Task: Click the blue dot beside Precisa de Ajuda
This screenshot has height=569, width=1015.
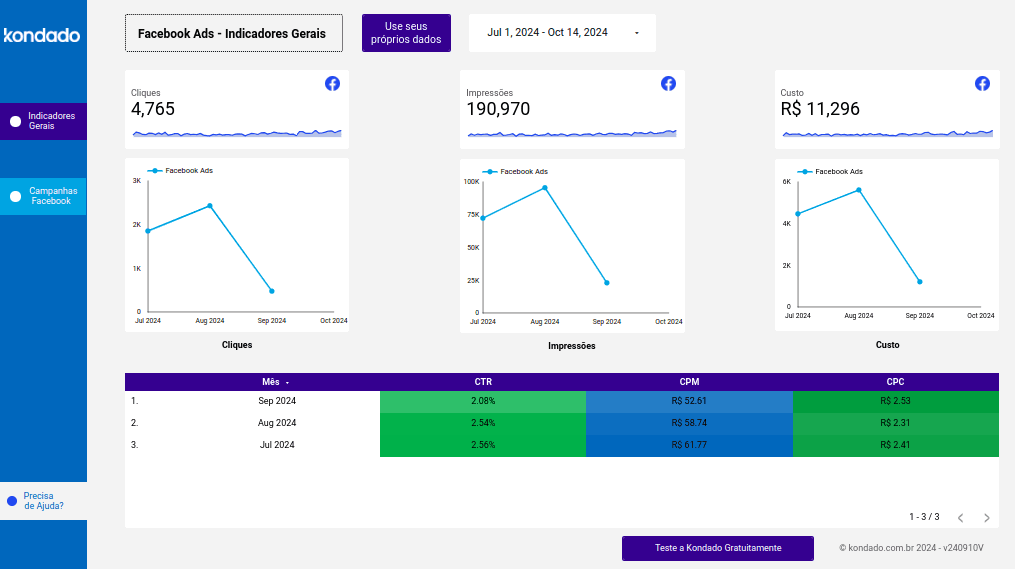Action: [12, 501]
